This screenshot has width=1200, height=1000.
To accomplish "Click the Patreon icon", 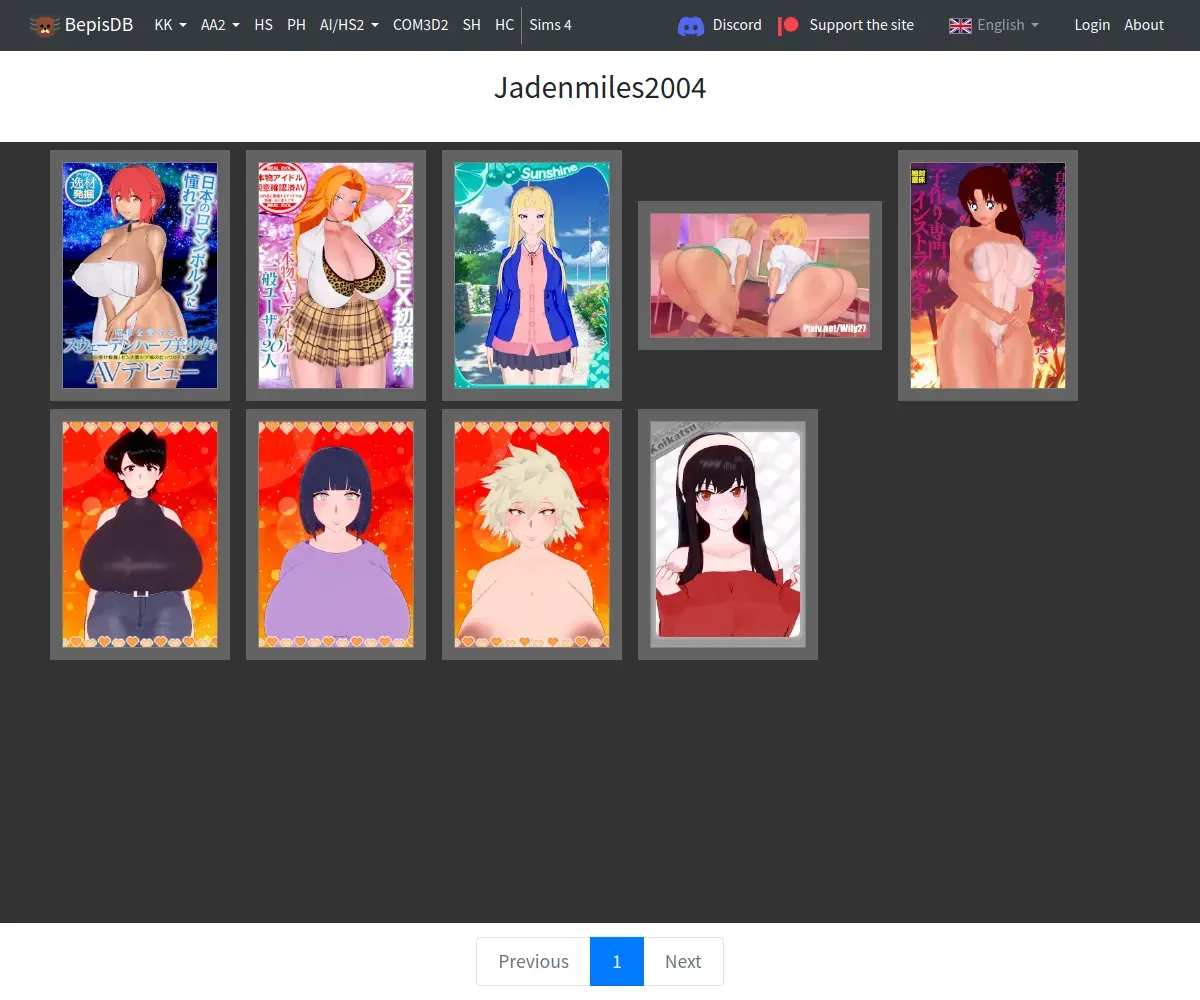I will [x=789, y=25].
